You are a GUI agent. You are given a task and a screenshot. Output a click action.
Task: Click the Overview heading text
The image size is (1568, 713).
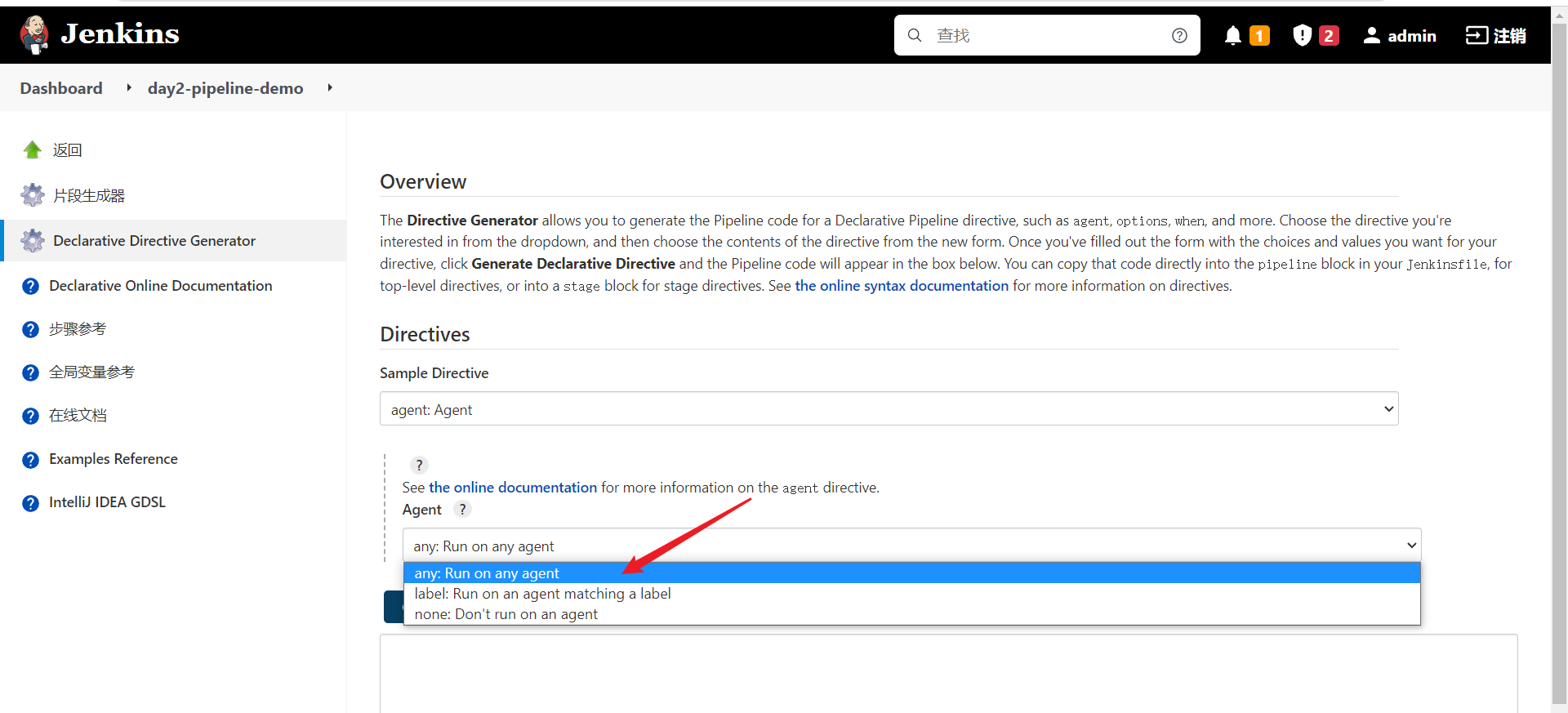pyautogui.click(x=423, y=181)
